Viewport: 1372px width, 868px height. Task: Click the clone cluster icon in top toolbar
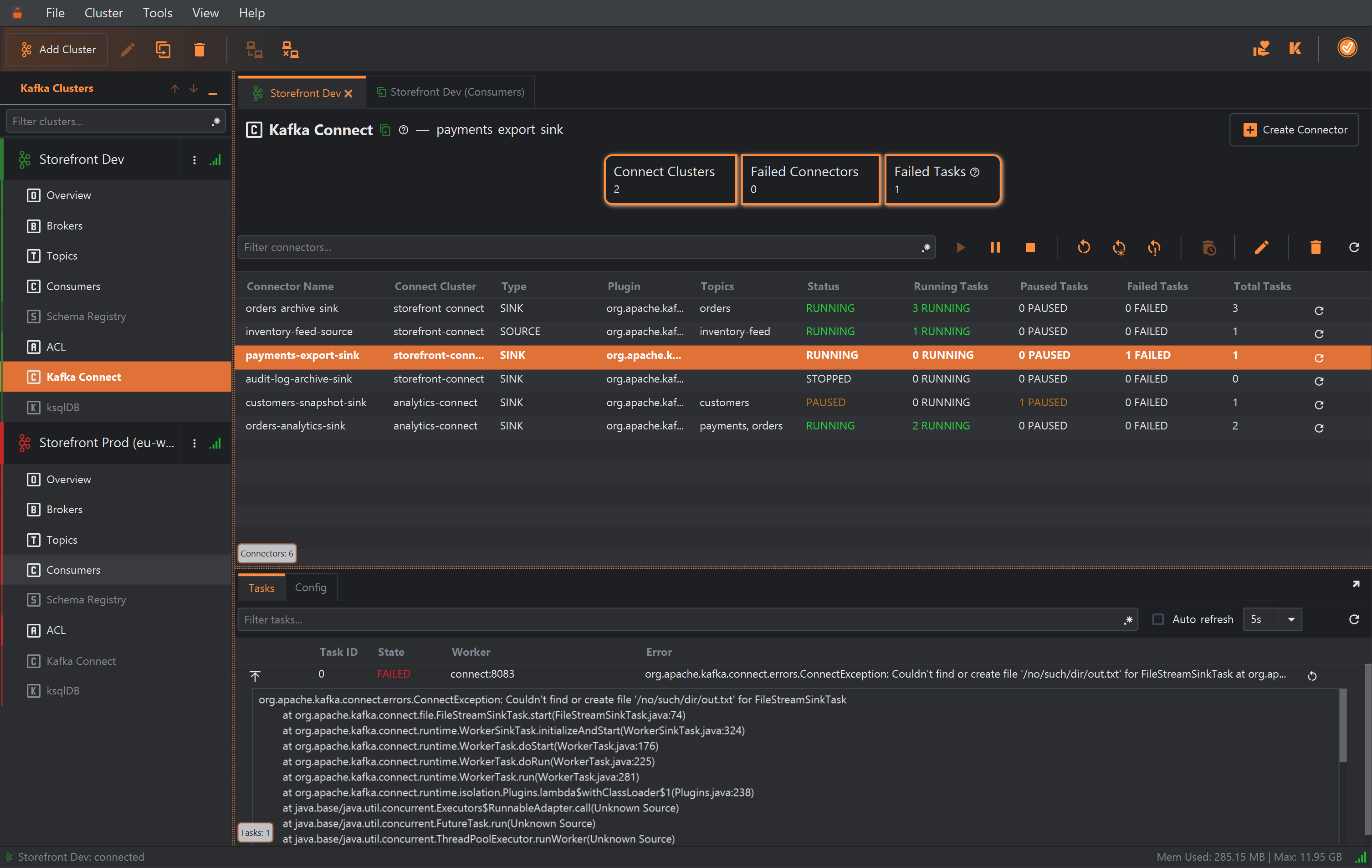(163, 50)
